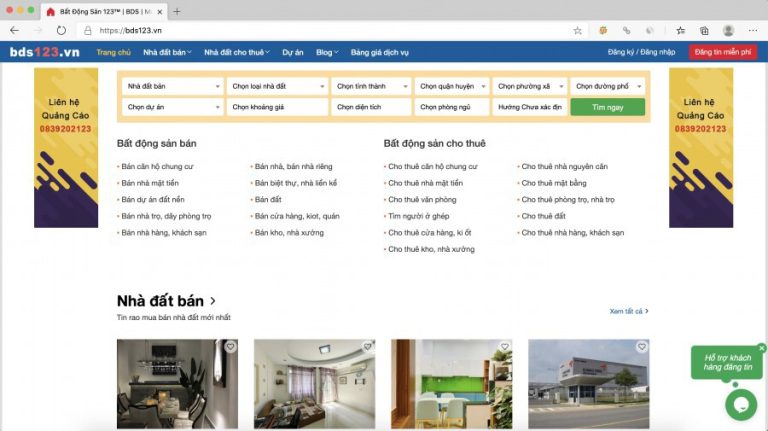
Task: Click Xem tất cả link
Action: [629, 311]
